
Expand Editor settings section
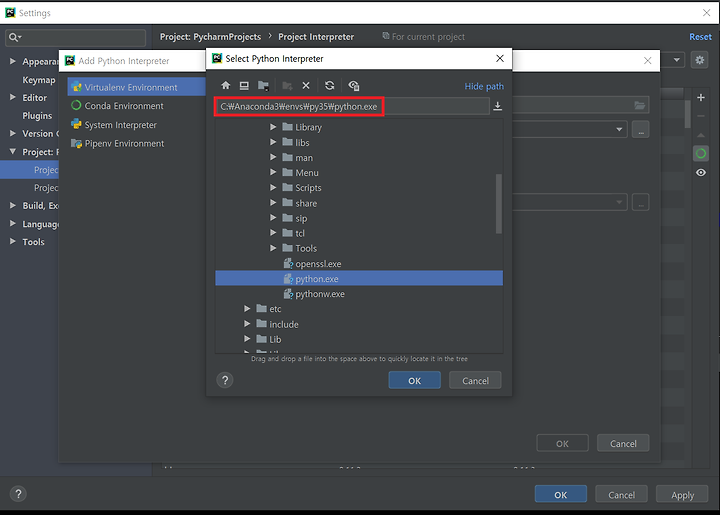[x=13, y=97]
